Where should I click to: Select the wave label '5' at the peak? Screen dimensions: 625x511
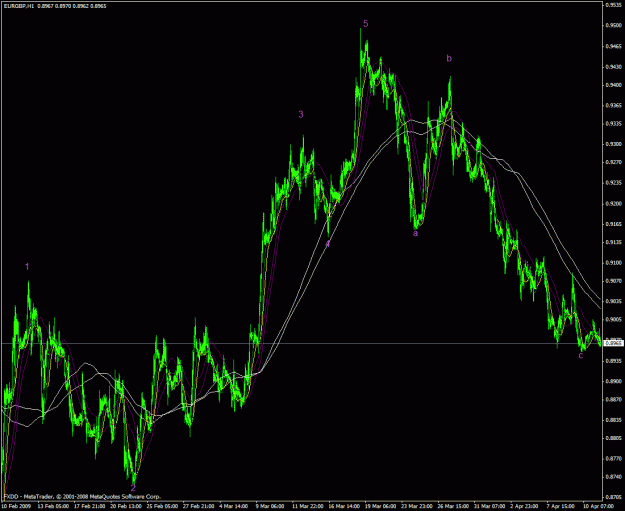tap(366, 24)
